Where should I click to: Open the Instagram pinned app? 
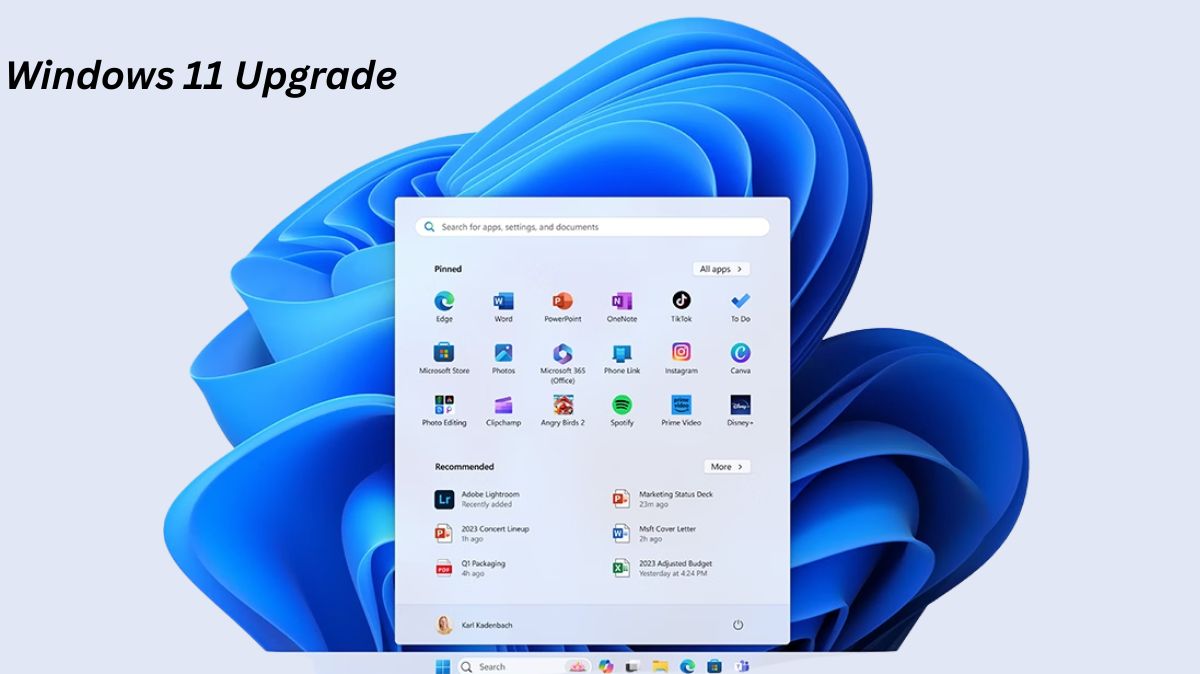pos(681,353)
